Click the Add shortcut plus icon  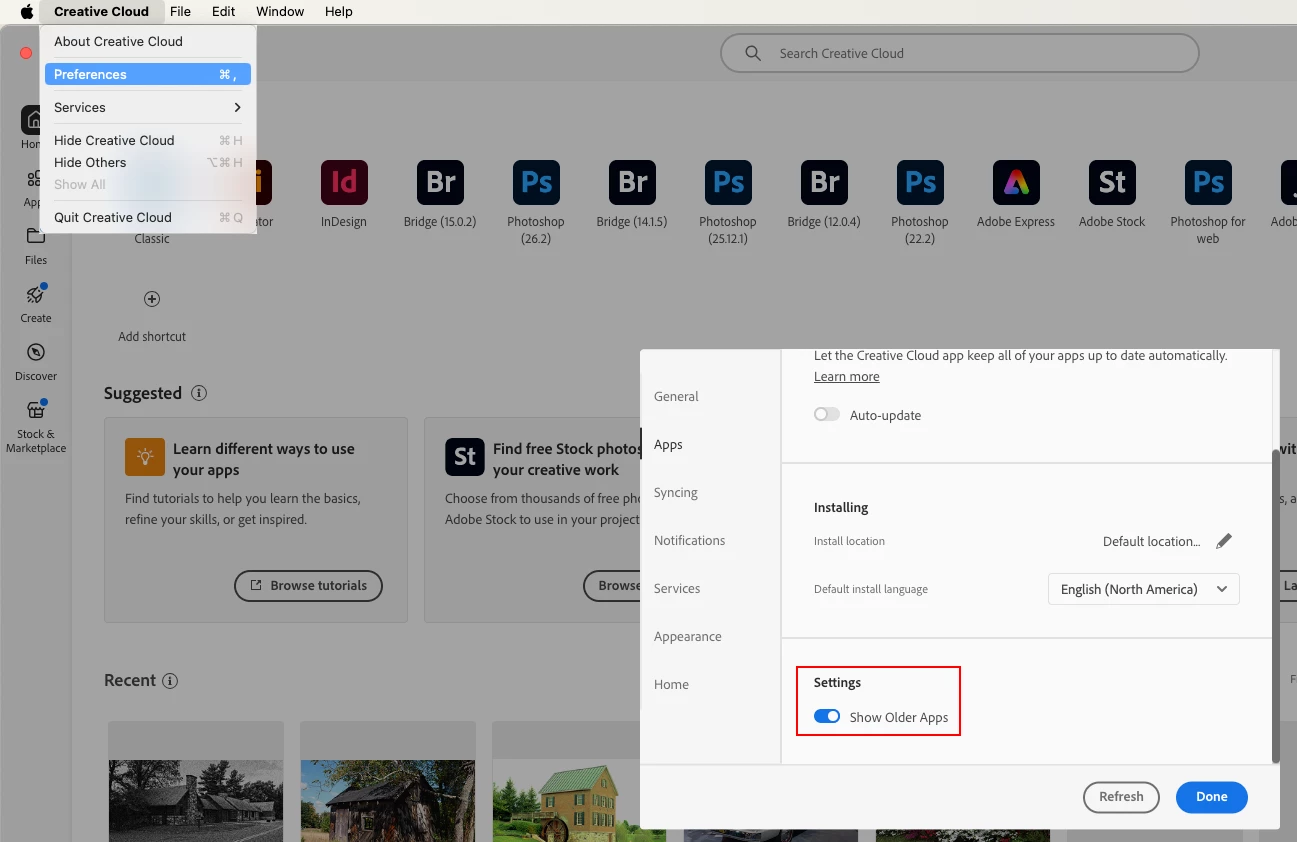click(x=152, y=299)
